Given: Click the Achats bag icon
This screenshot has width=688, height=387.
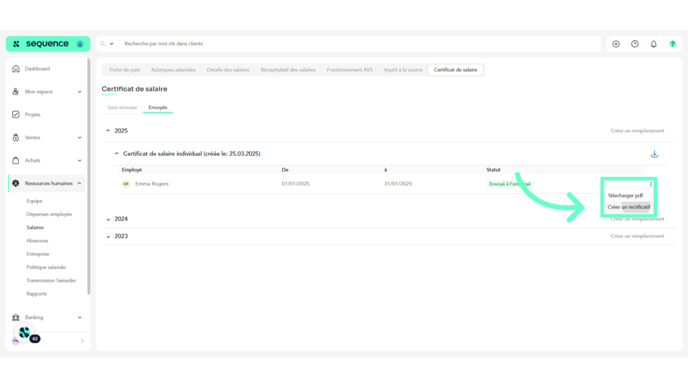Looking at the screenshot, I should pyautogui.click(x=16, y=160).
